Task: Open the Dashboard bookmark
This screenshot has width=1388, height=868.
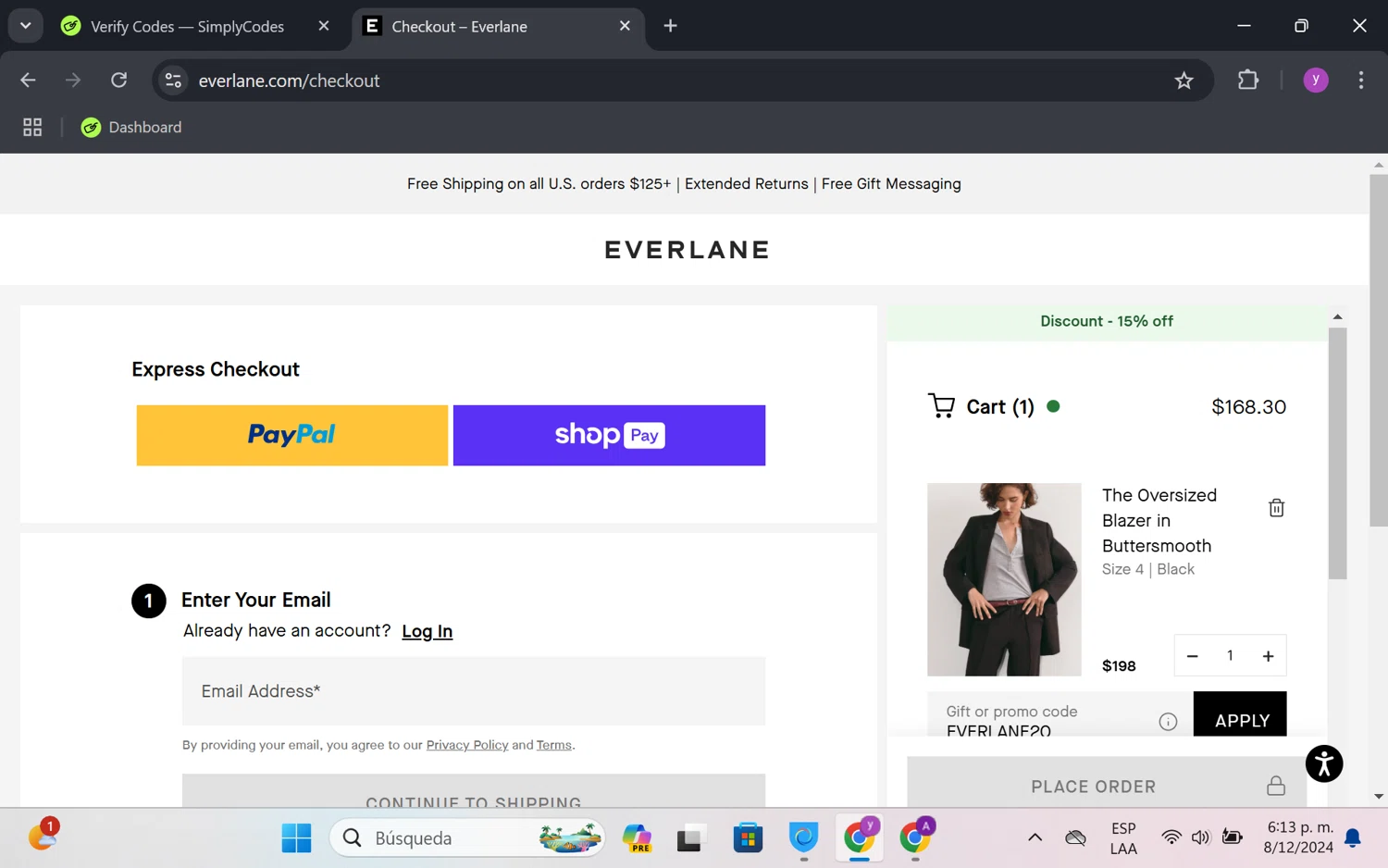Action: (130, 127)
